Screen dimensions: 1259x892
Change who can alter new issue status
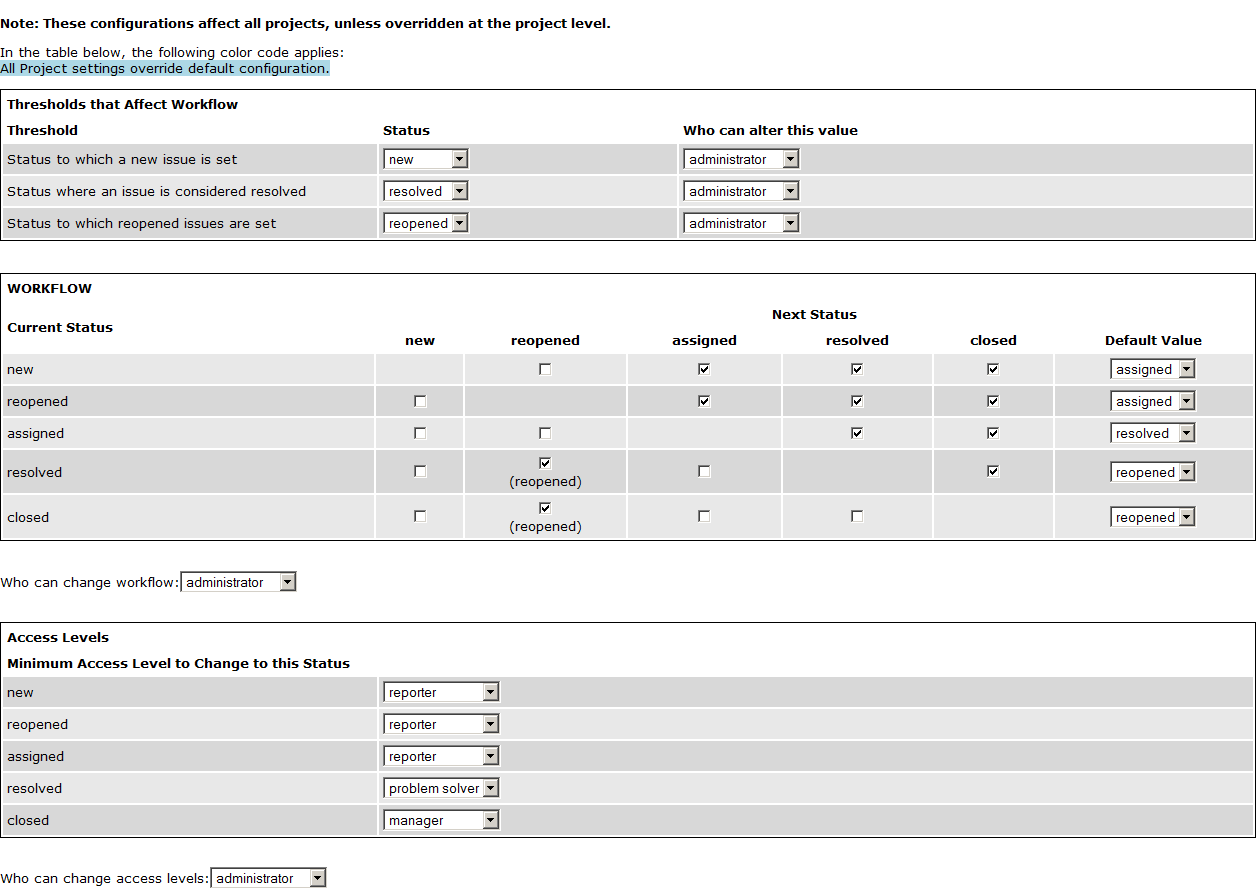click(x=740, y=159)
